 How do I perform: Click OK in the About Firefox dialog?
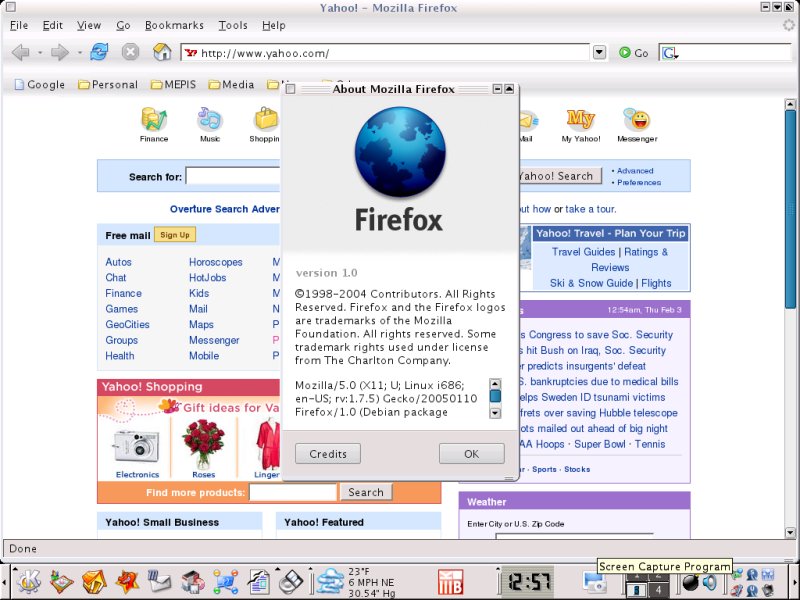coord(471,454)
